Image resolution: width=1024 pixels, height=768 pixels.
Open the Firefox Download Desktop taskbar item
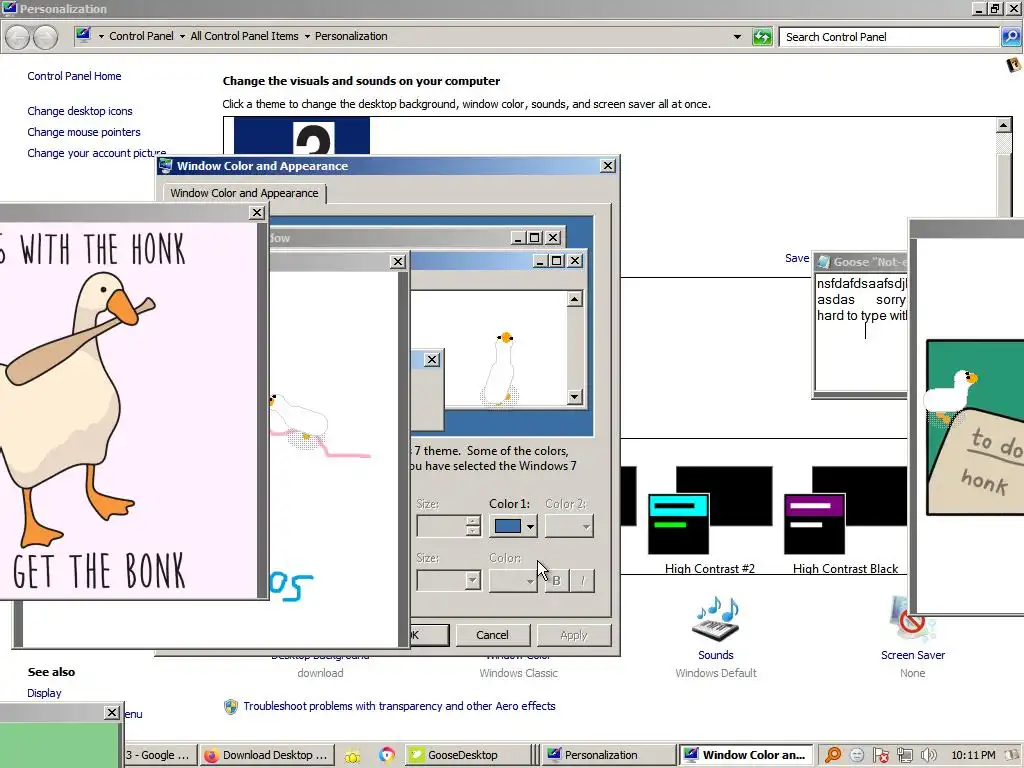click(266, 755)
